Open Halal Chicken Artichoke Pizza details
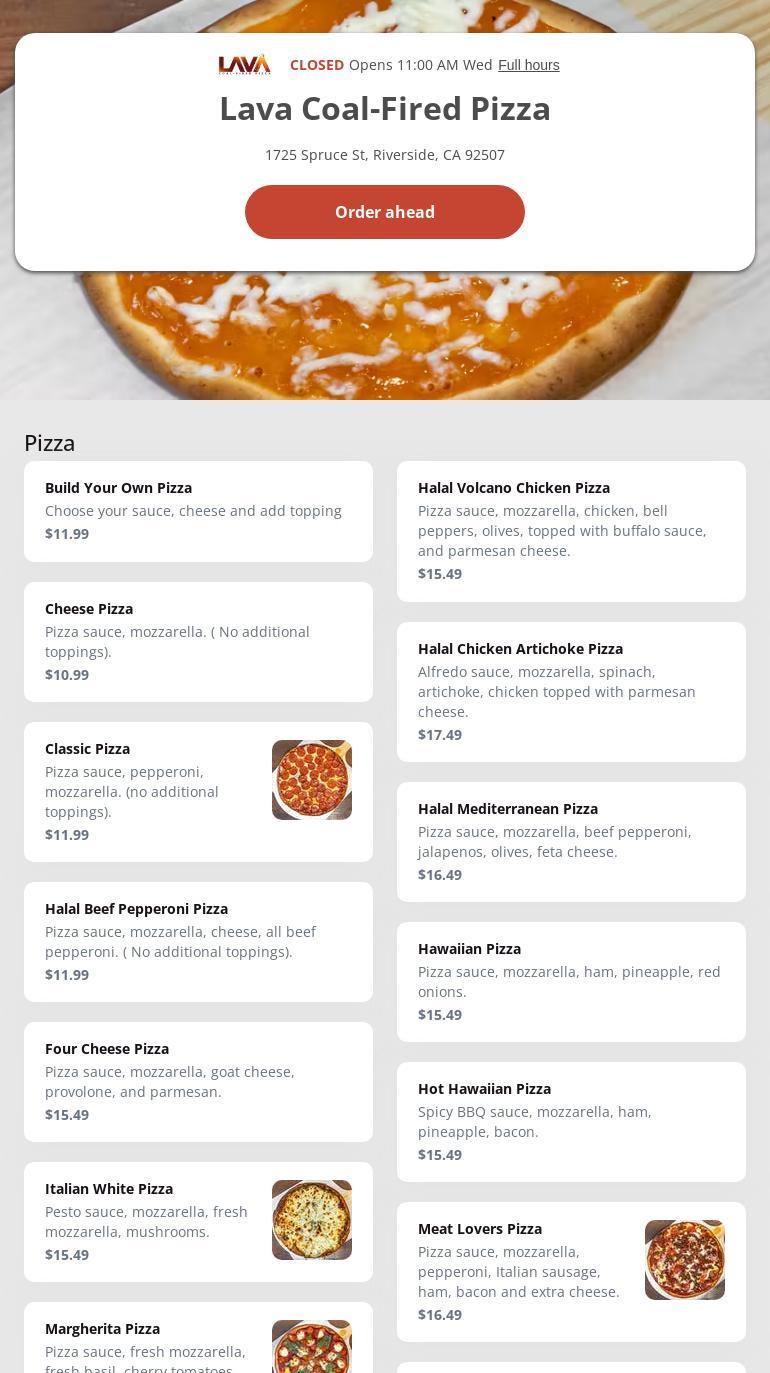770x1373 pixels. (571, 691)
